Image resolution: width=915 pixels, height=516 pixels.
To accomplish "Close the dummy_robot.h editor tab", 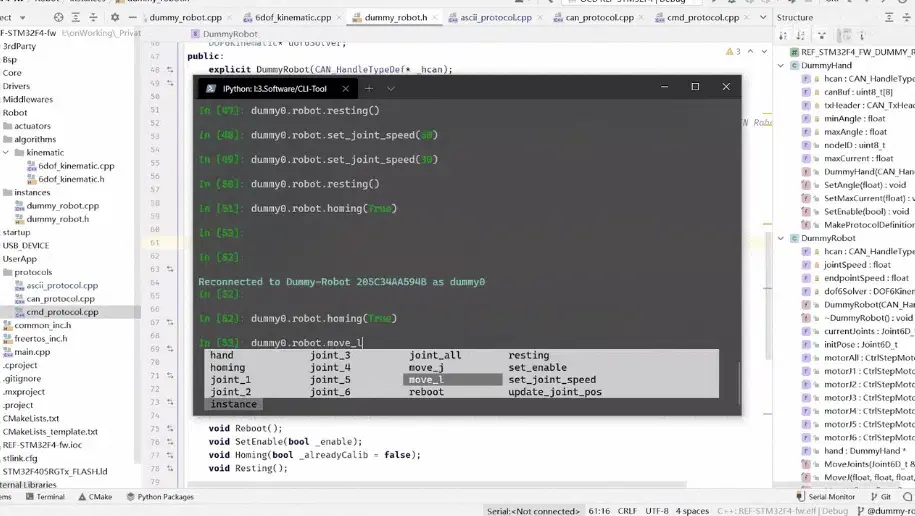I will click(435, 18).
